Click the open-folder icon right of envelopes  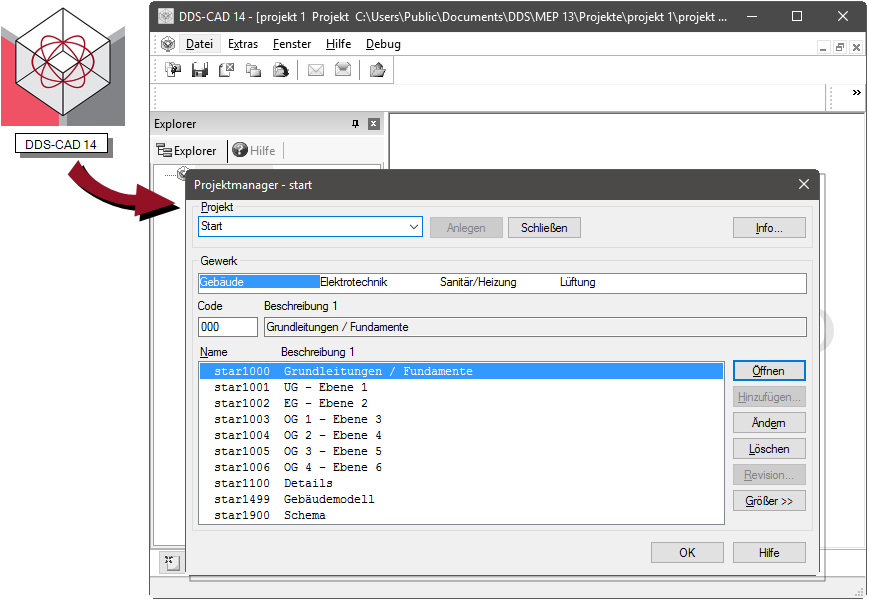[x=377, y=70]
